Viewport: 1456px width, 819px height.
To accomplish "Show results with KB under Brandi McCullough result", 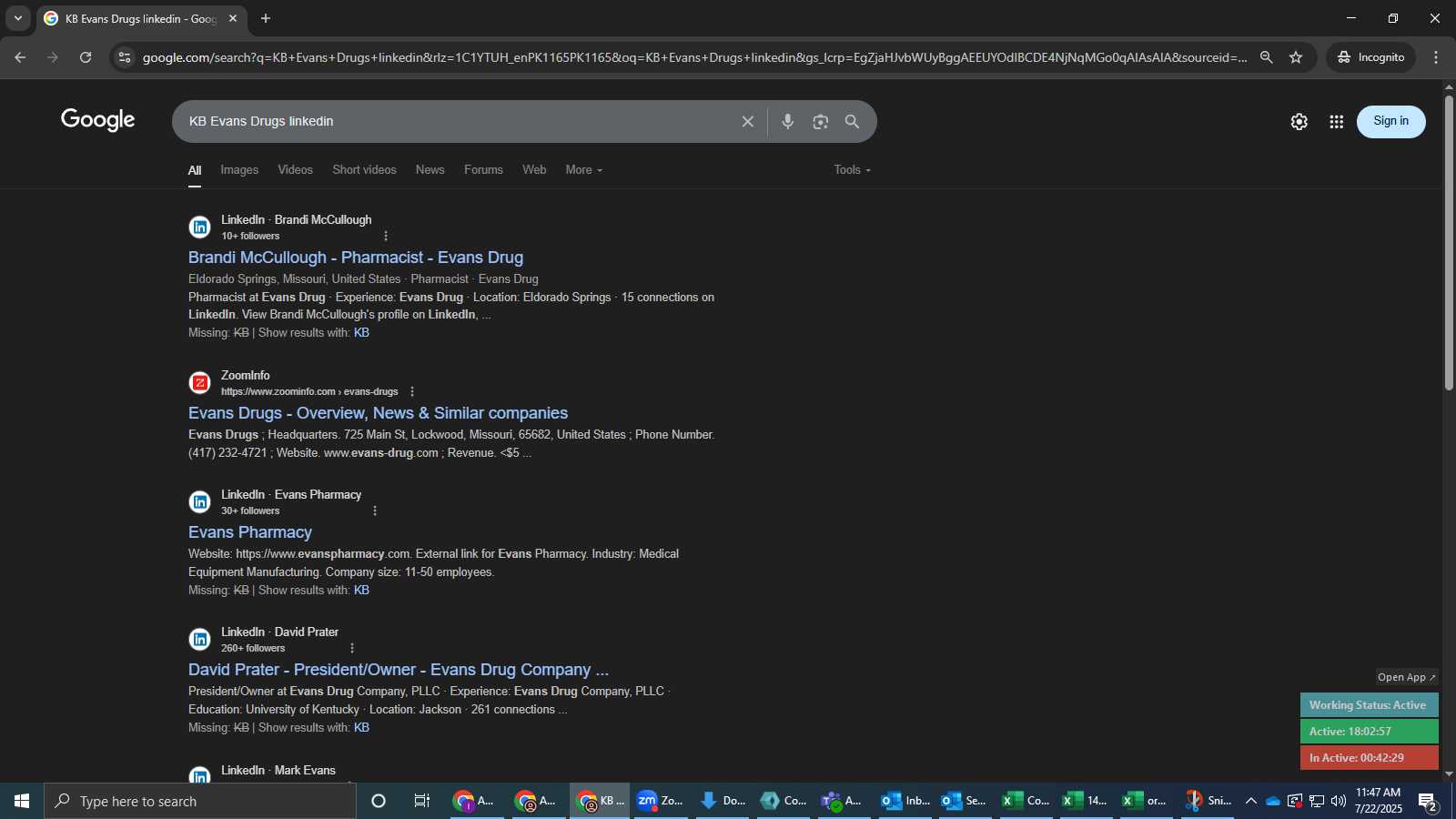I will (361, 333).
